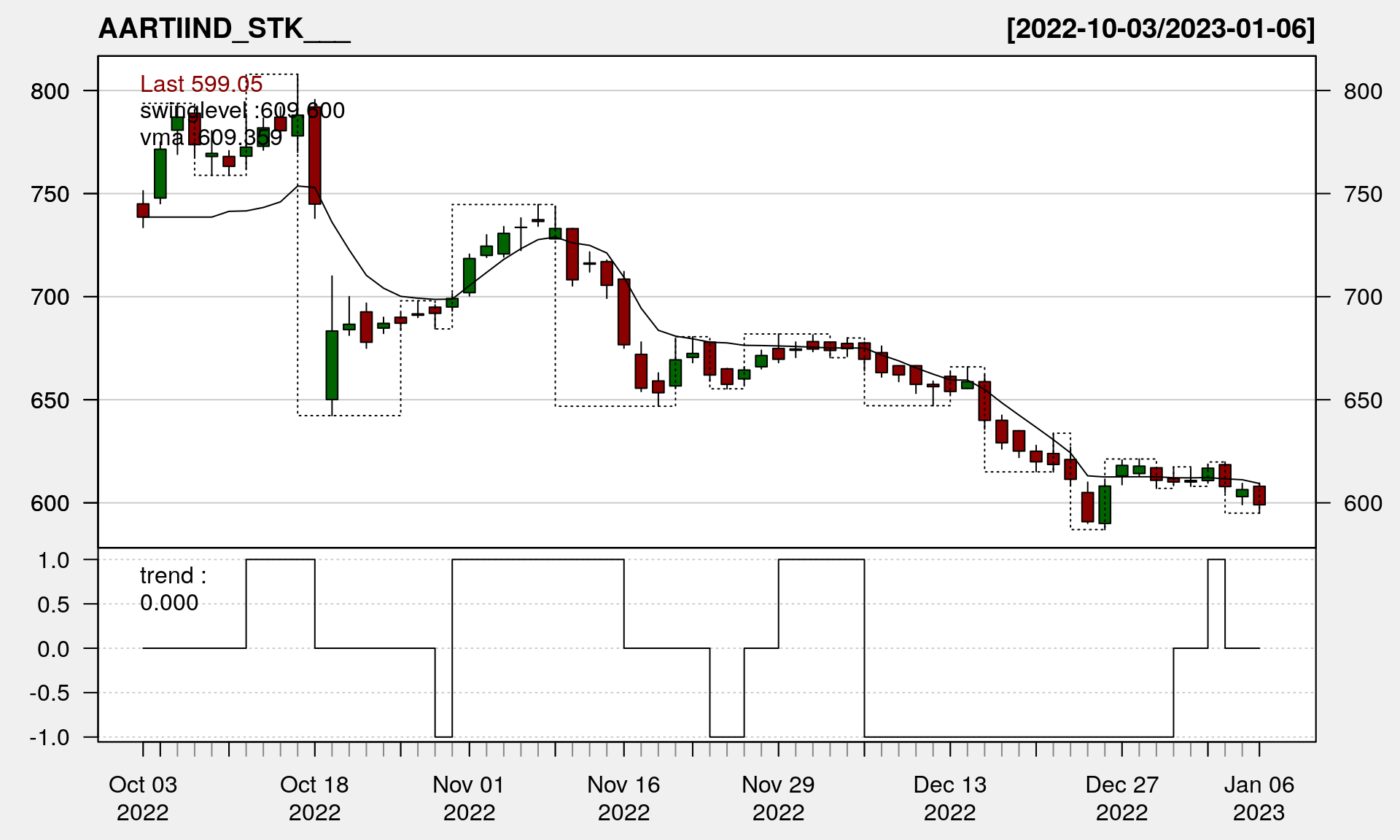Click the 'Jan 06 2023' date axis label

point(1259,798)
